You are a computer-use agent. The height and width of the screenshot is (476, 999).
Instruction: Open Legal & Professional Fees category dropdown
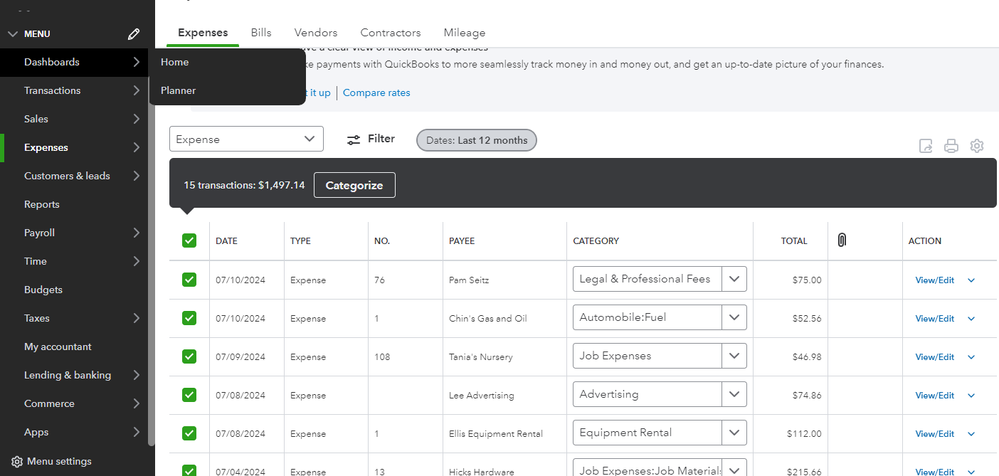(x=734, y=279)
